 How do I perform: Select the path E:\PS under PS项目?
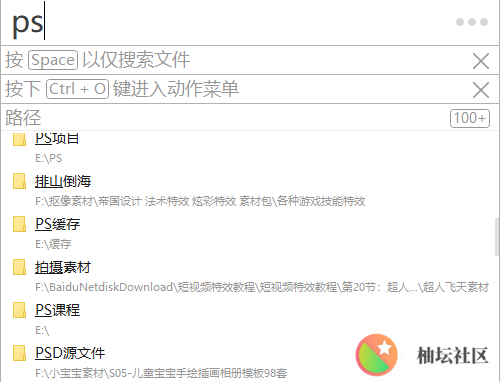coord(49,158)
